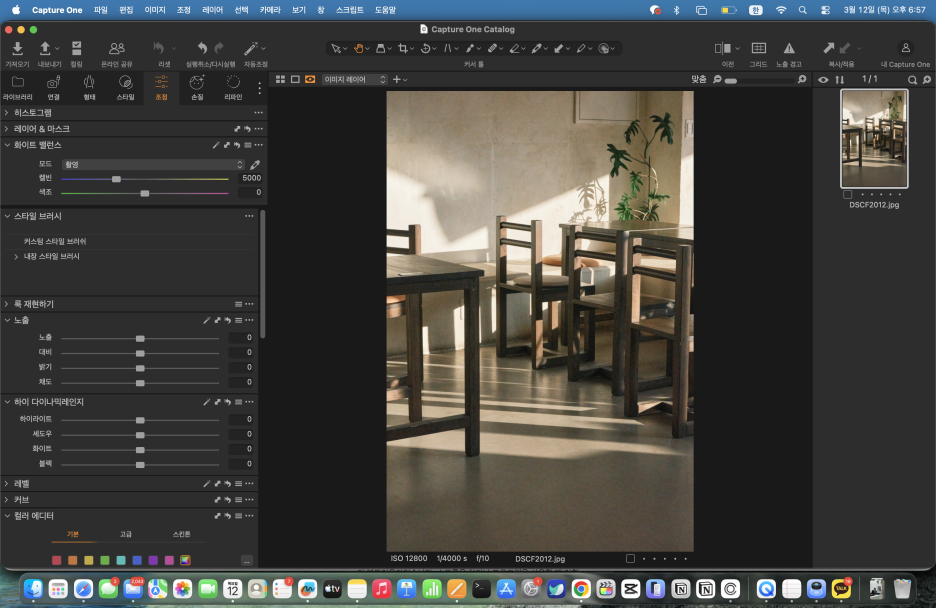Open the 이미지 레이어 layer dropdown
The width and height of the screenshot is (936, 608).
pyautogui.click(x=355, y=79)
